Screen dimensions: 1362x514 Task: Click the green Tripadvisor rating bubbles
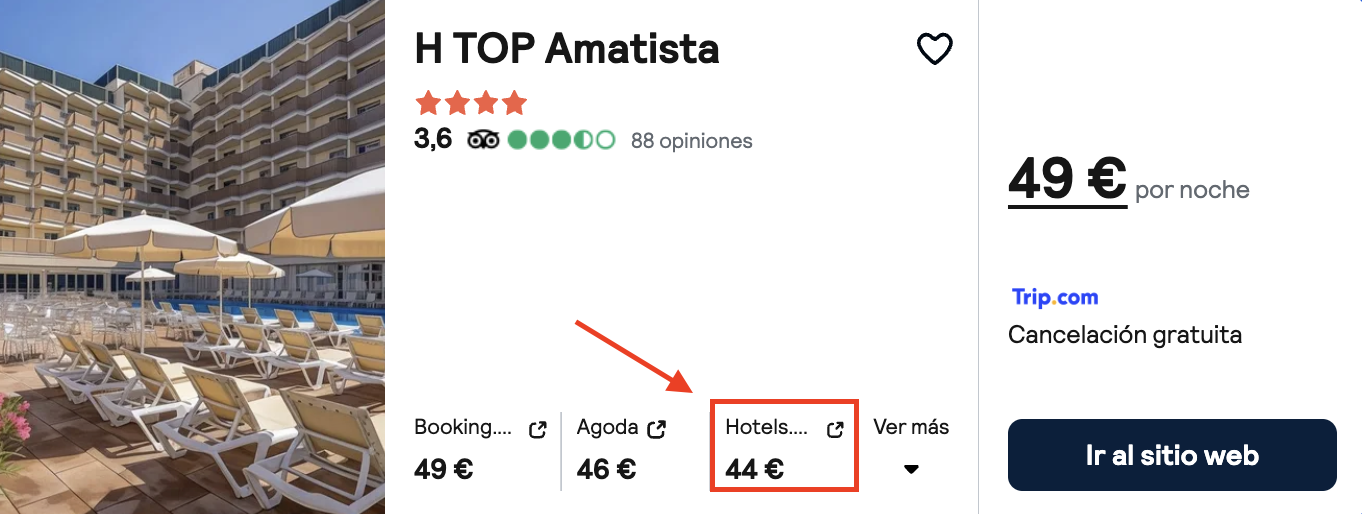(561, 140)
